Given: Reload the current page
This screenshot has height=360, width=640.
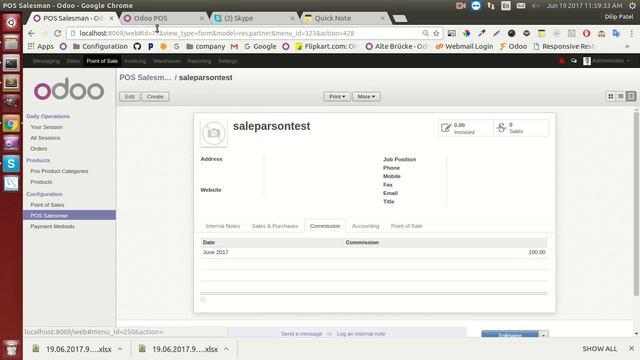Looking at the screenshot, I should 58,33.
